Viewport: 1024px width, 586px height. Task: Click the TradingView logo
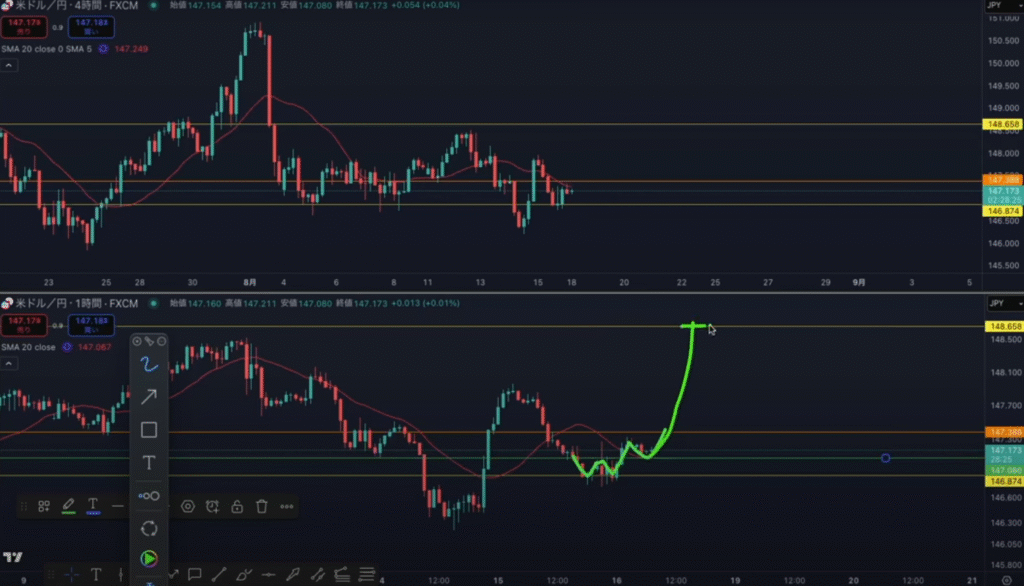(x=12, y=557)
